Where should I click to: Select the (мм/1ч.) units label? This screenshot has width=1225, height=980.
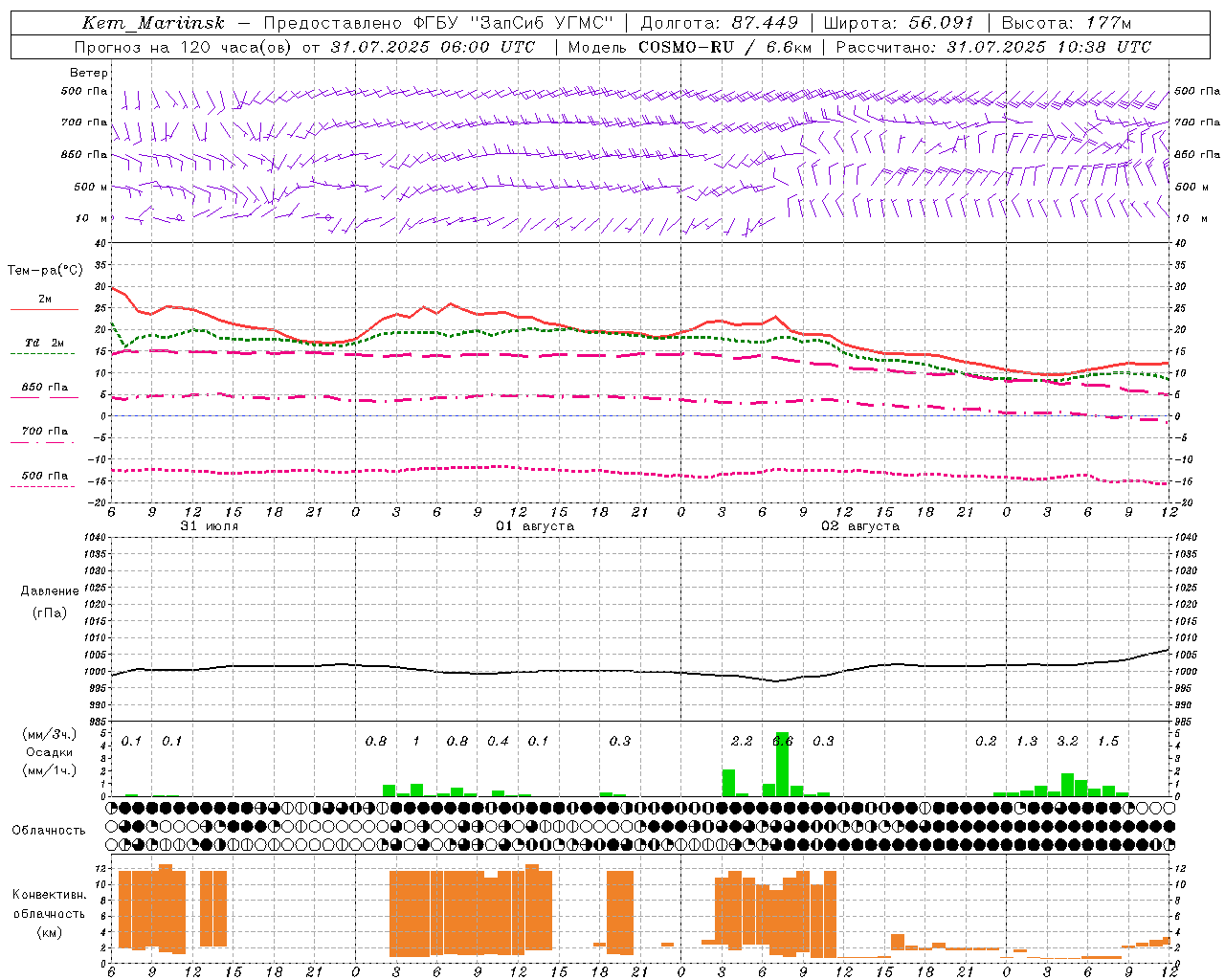[50, 770]
